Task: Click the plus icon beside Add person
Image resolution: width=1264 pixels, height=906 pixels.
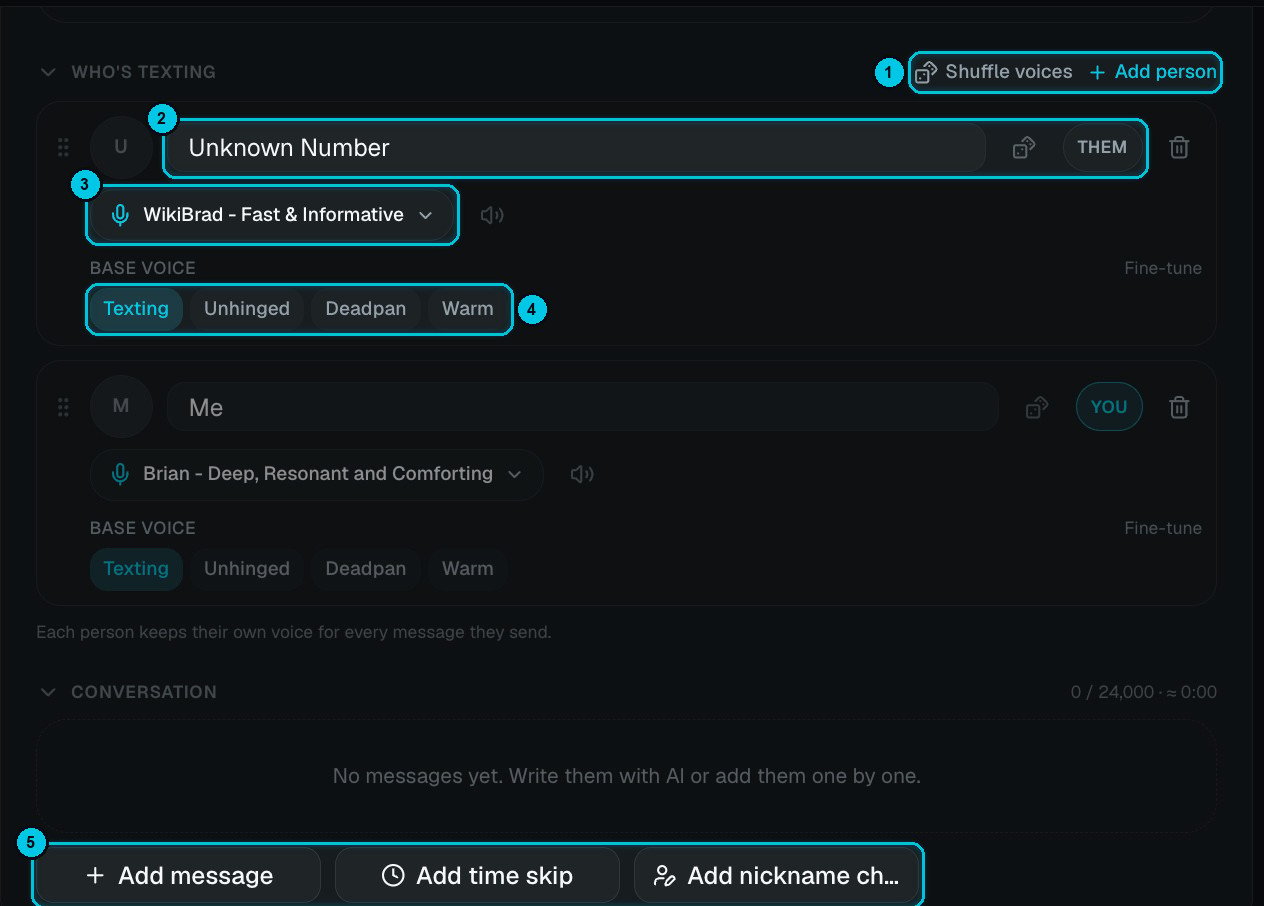Action: [1097, 72]
